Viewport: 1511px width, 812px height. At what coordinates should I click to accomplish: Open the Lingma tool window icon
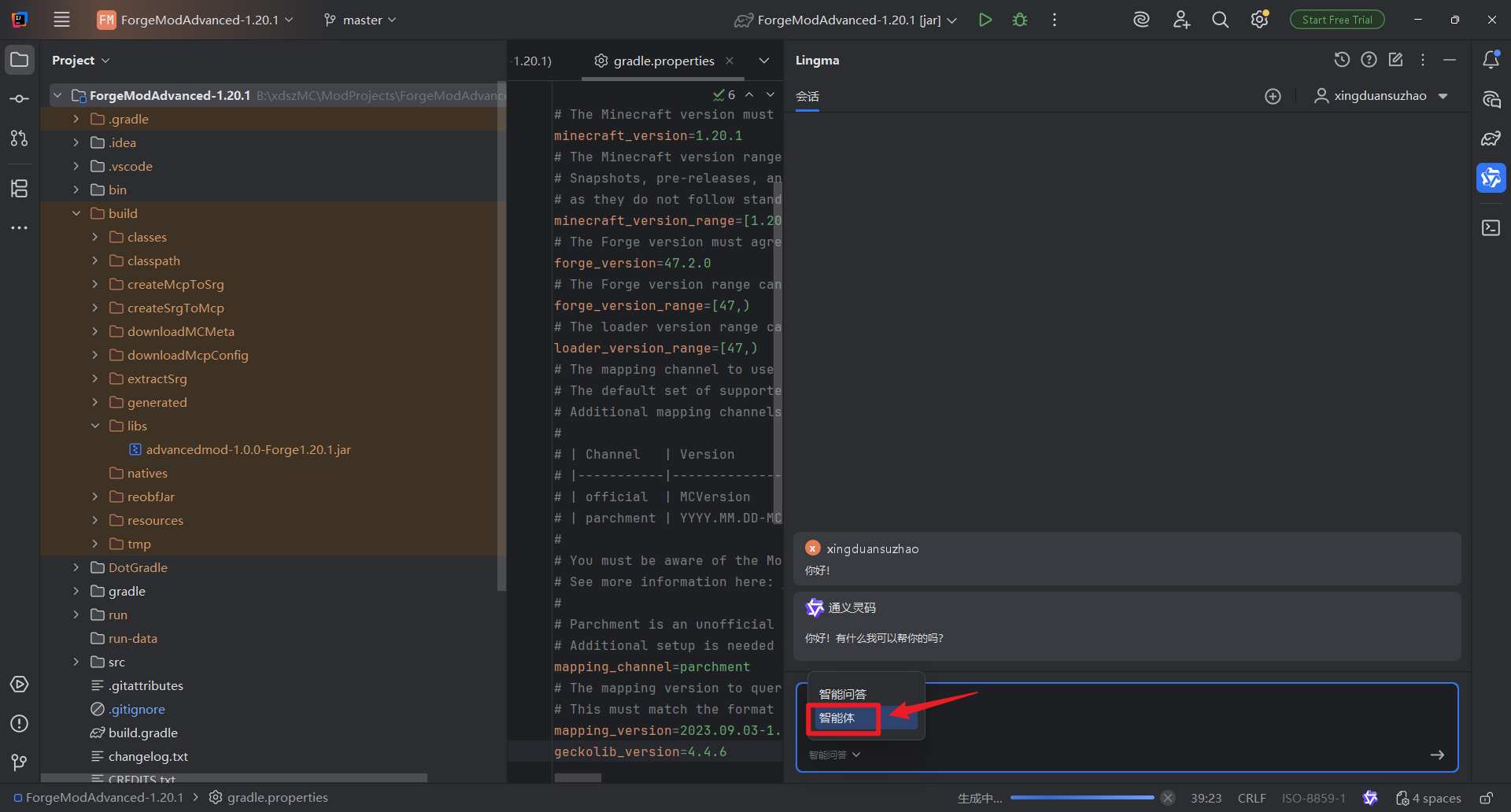click(x=1491, y=178)
